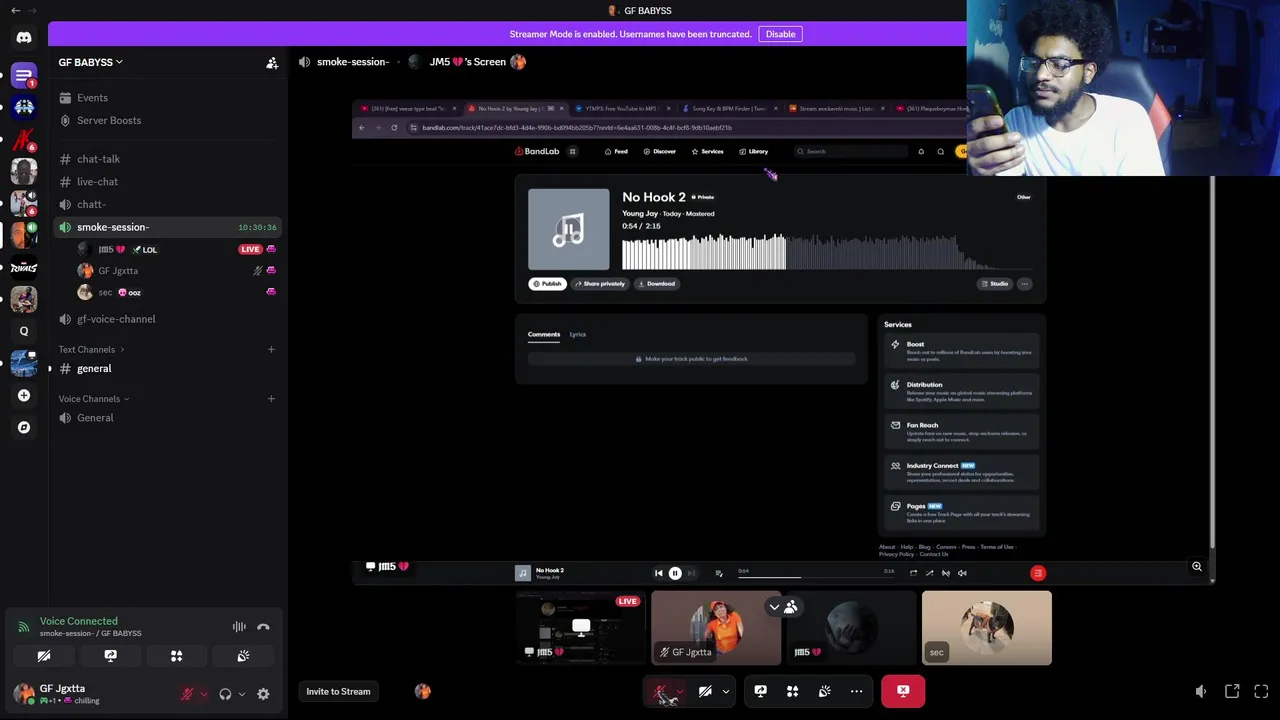
Task: Open soundboard in Voice Connected panel
Action: point(243,656)
